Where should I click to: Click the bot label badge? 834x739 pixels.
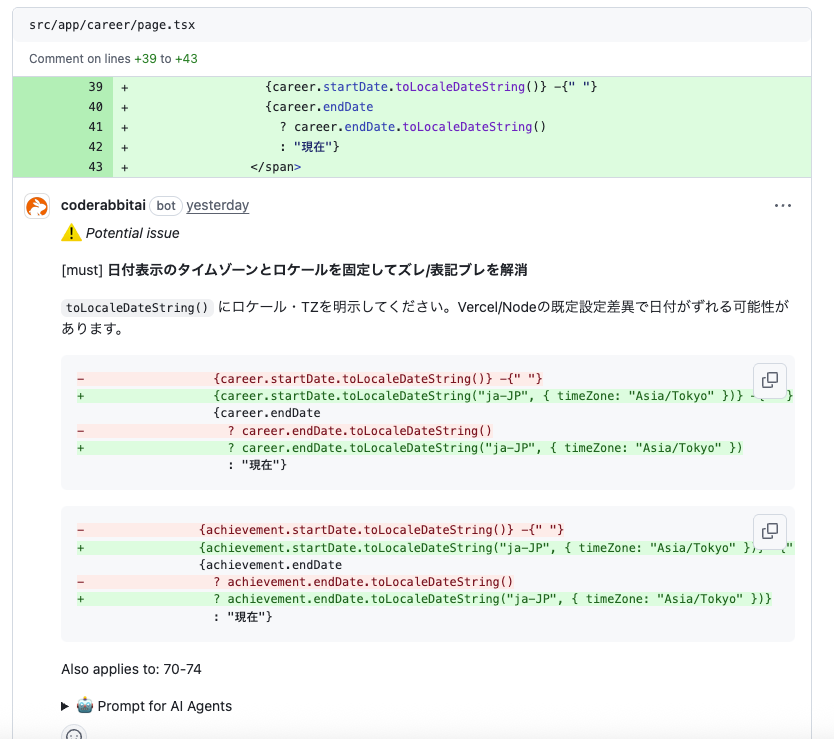(x=166, y=205)
